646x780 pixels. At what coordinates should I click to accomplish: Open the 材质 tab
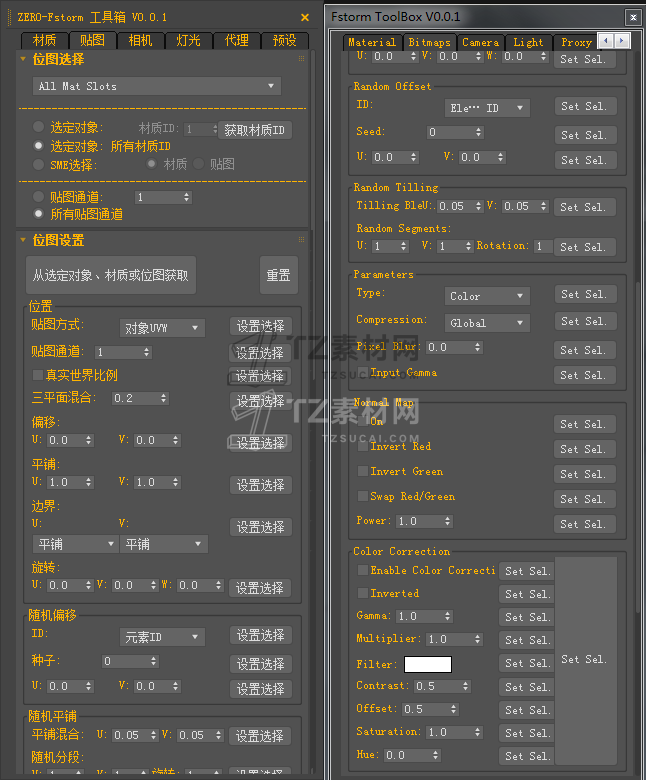44,40
